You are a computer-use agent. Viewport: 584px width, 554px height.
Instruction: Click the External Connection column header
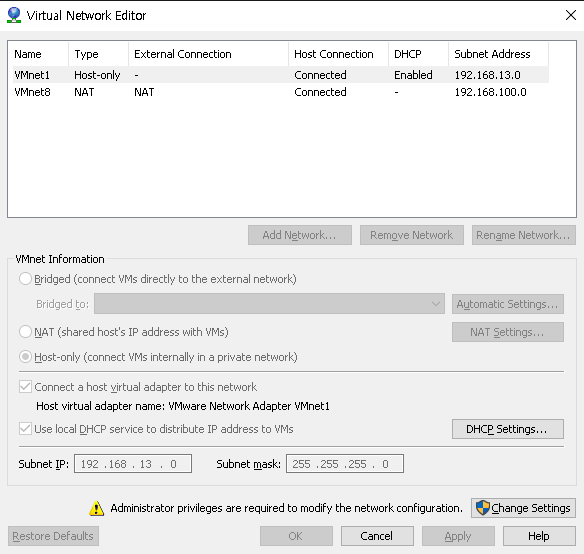208,54
